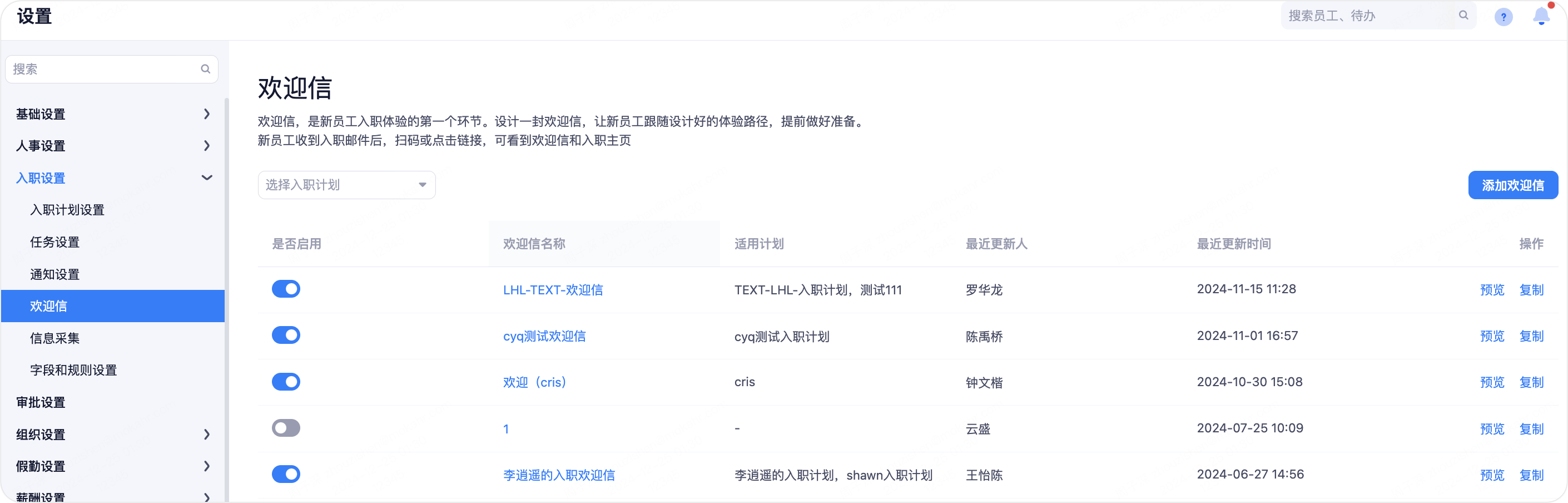Open the 选择入职计划 dropdown
This screenshot has height=503, width=1568.
pos(346,185)
